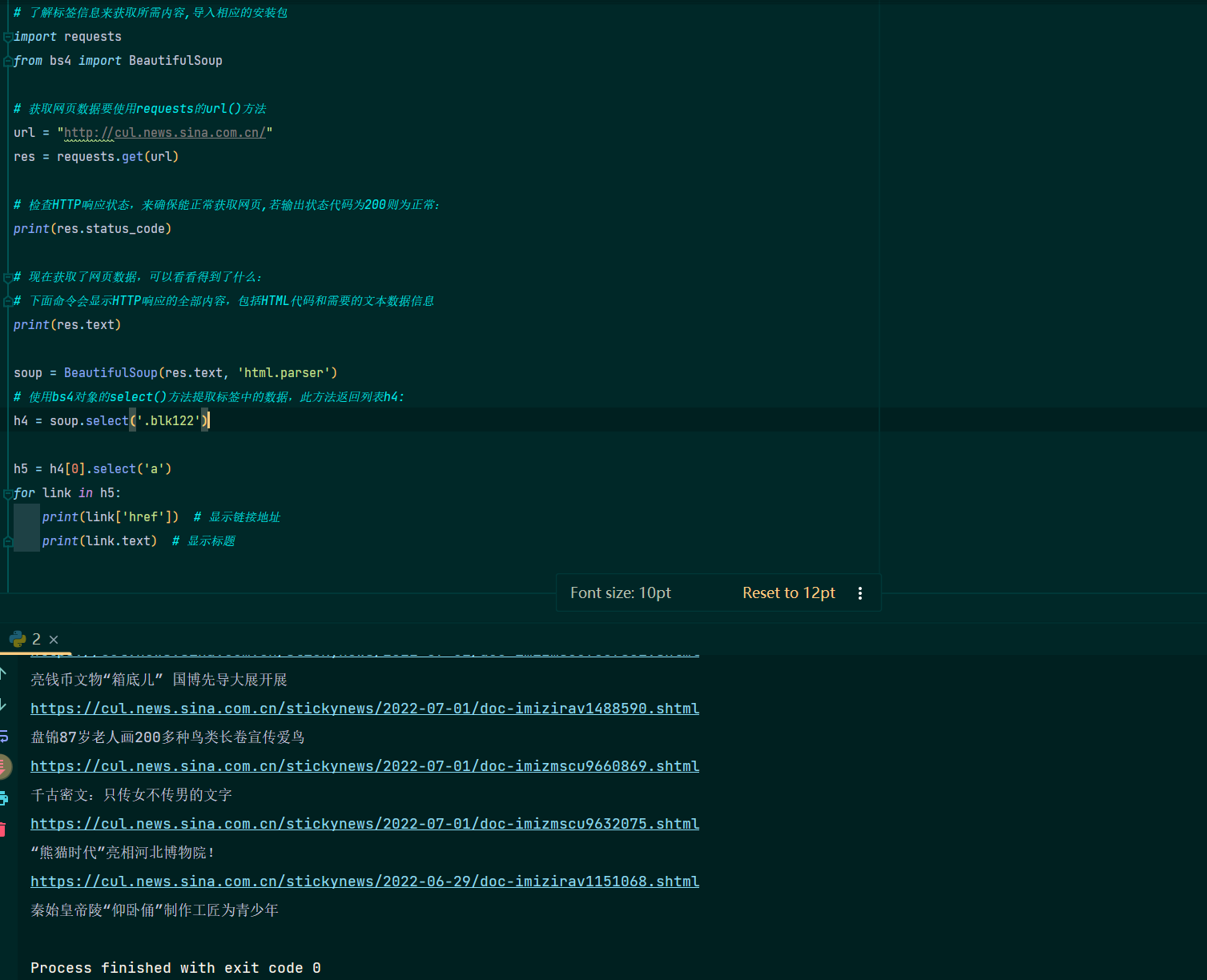Click the up-arrow icon in the run console toolbar

point(3,674)
